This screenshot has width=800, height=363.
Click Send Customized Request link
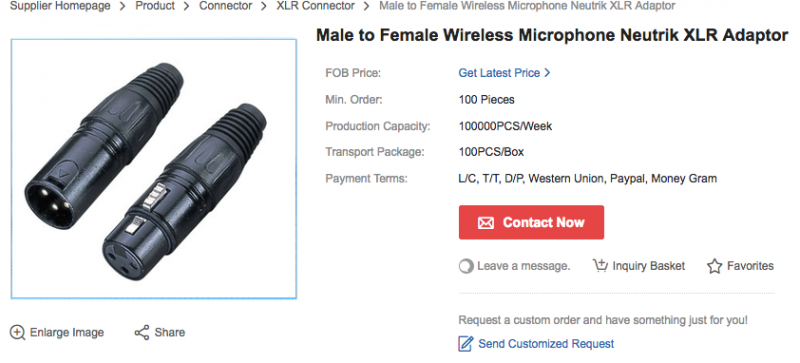coord(546,344)
